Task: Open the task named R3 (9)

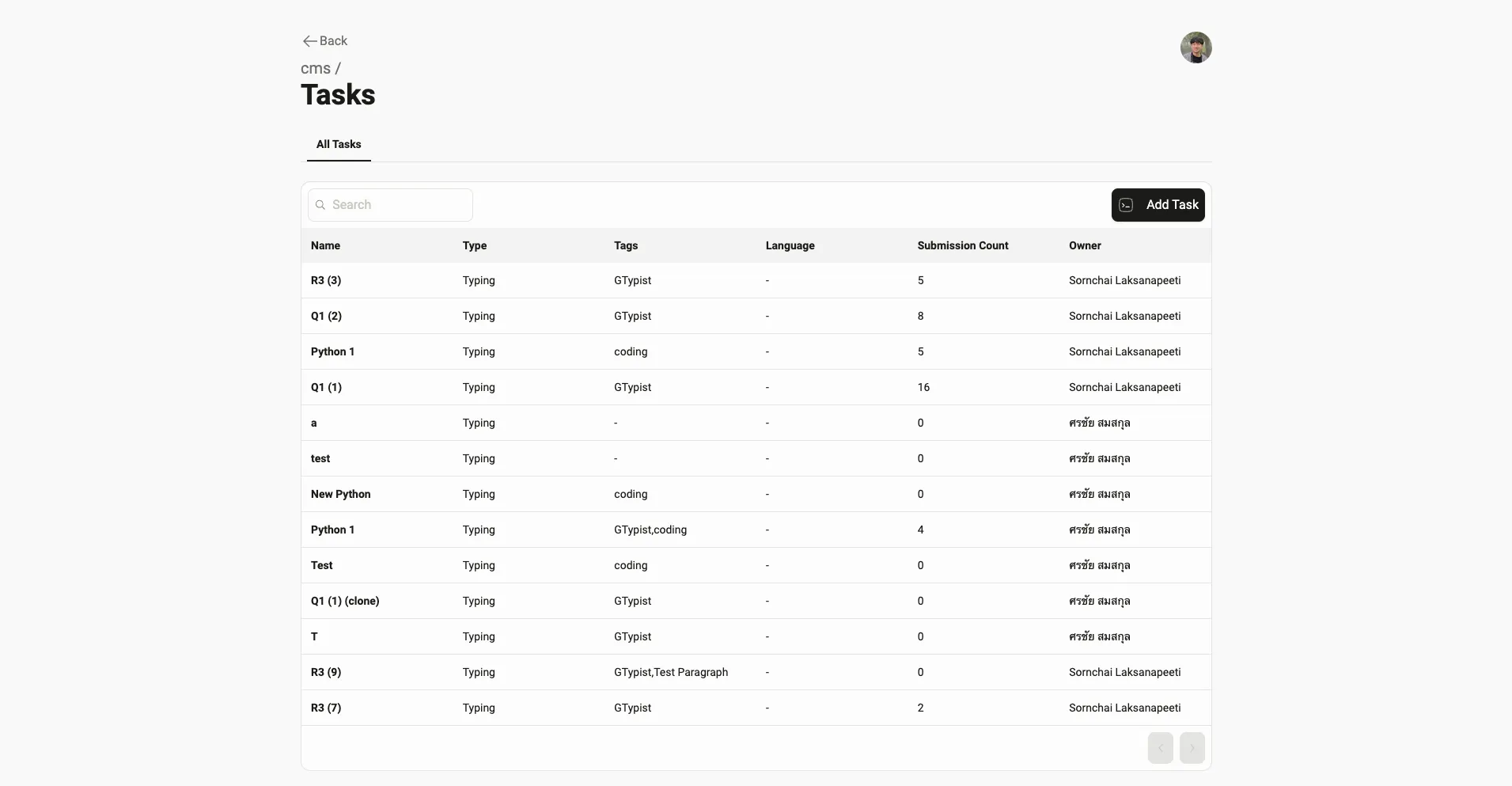Action: 326,672
